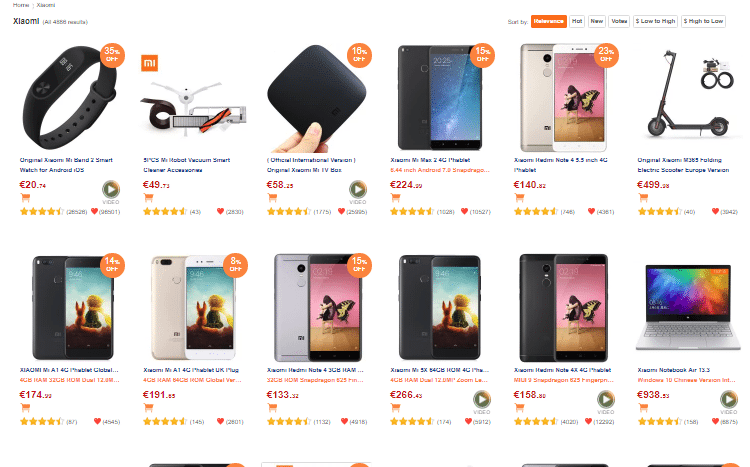Screen dimensions: 750x467
Task: Add Xiaomi Notebook Air 13.3 to cart
Action: click(x=643, y=409)
